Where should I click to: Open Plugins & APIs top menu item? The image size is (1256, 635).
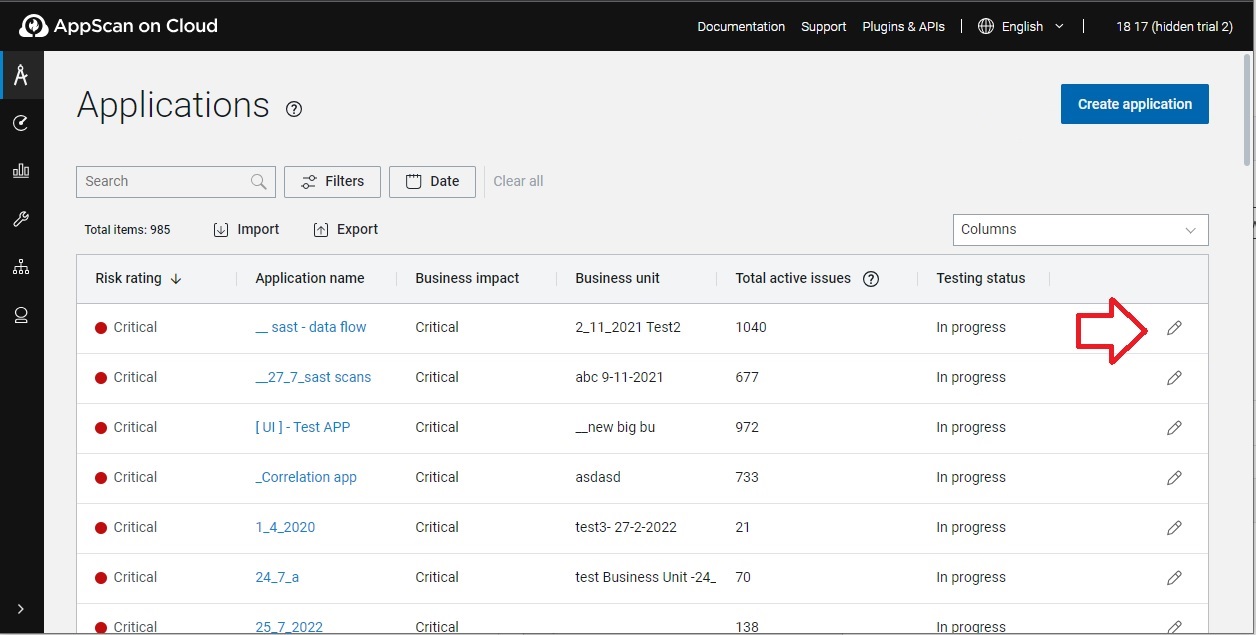coord(903,27)
